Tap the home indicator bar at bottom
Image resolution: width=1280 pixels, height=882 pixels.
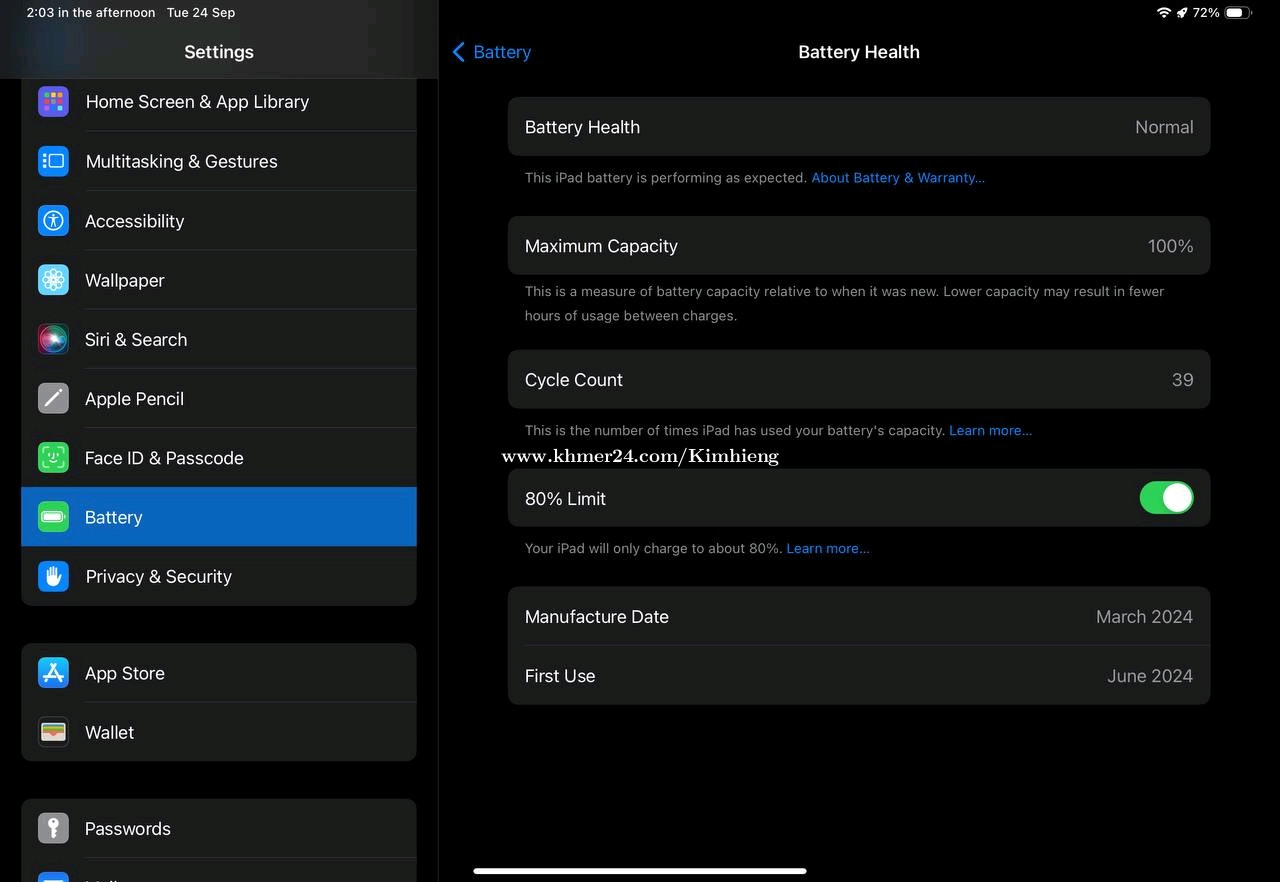point(639,871)
